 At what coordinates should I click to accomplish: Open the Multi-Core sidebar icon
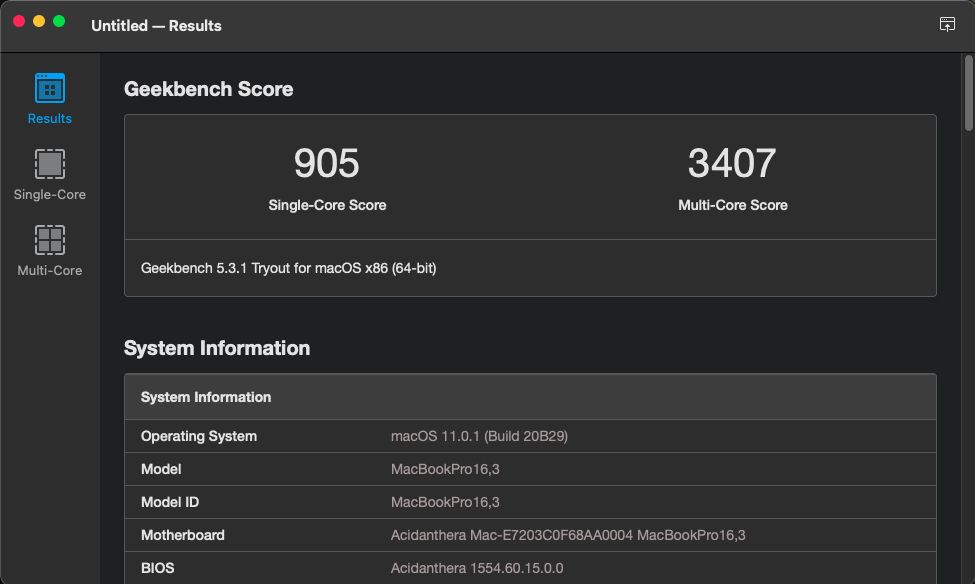coord(50,240)
